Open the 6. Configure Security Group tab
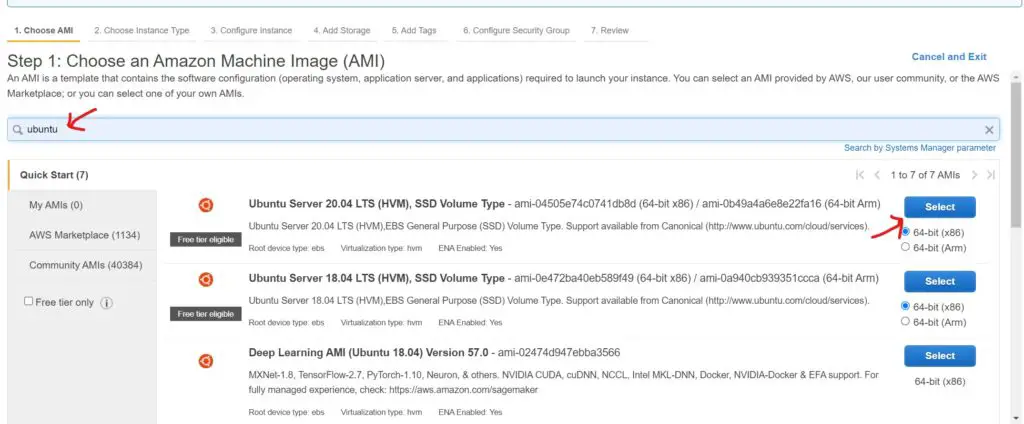1024x424 pixels. coord(517,31)
